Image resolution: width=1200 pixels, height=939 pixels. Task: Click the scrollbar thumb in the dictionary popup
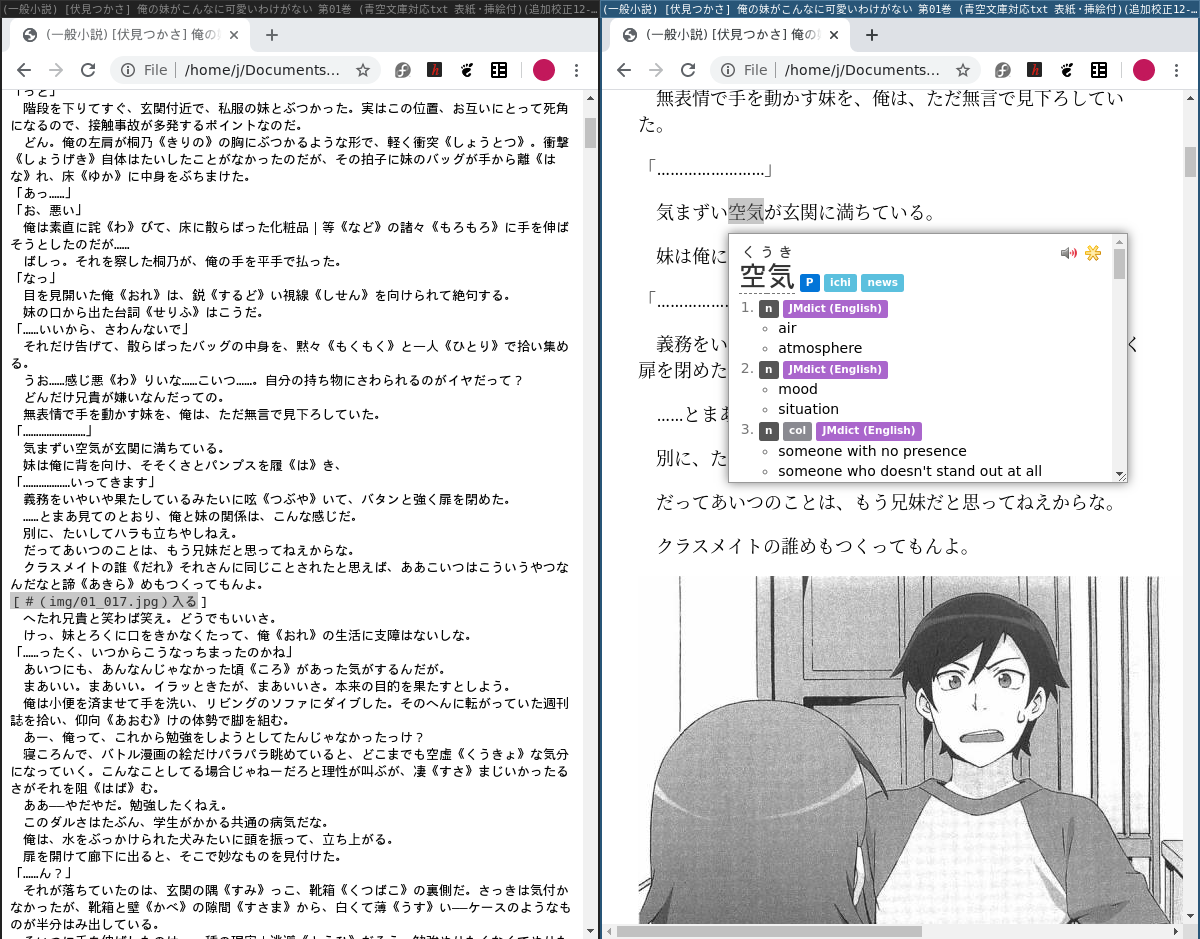click(1119, 264)
